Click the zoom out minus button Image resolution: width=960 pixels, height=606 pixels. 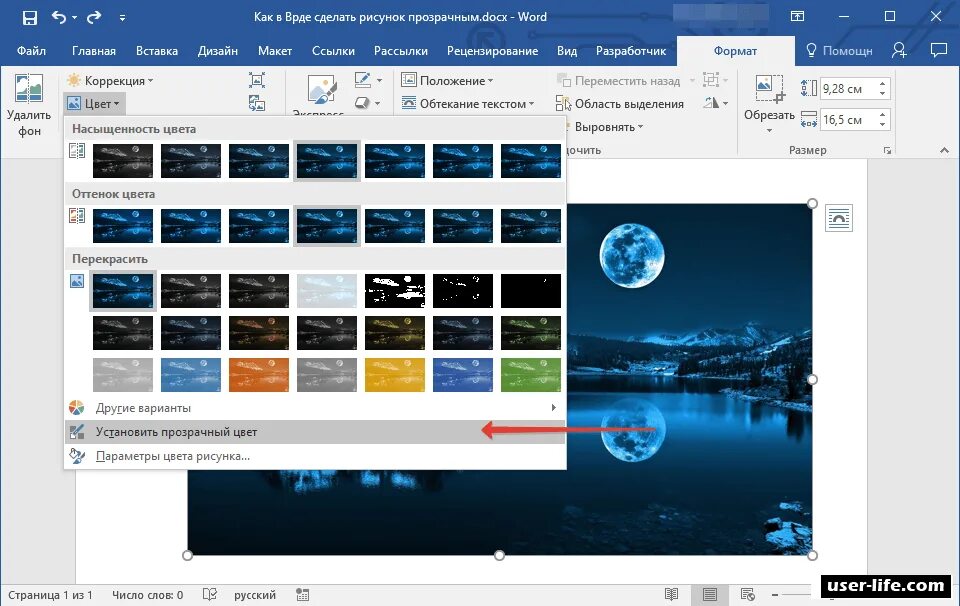(774, 594)
